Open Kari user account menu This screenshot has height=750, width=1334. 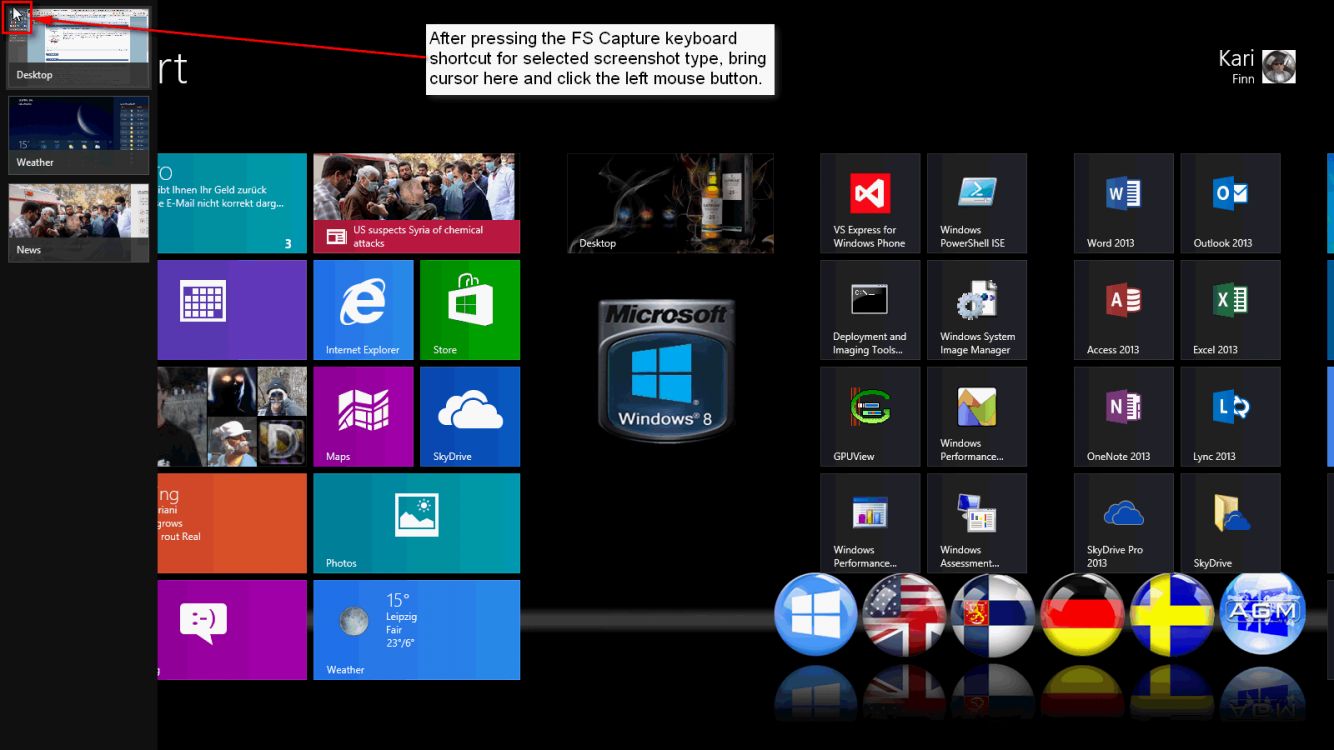click(x=1257, y=67)
